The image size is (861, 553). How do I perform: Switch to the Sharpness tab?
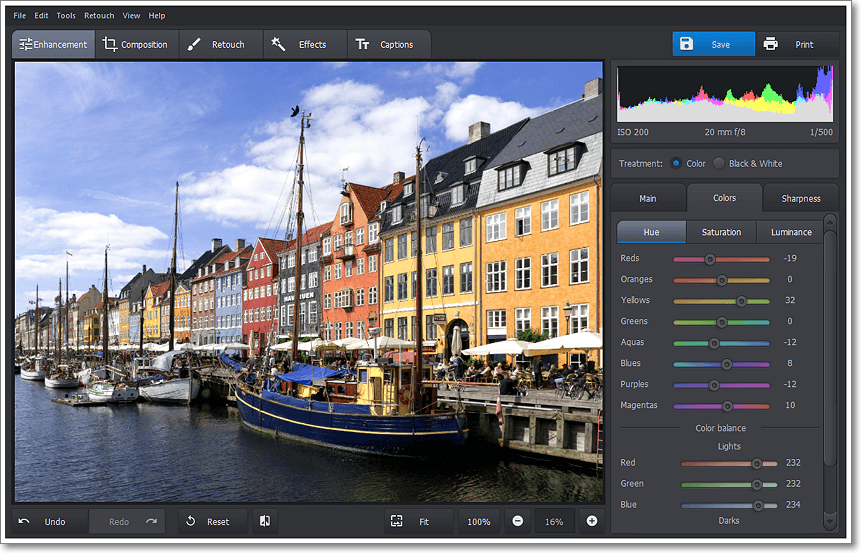(800, 198)
